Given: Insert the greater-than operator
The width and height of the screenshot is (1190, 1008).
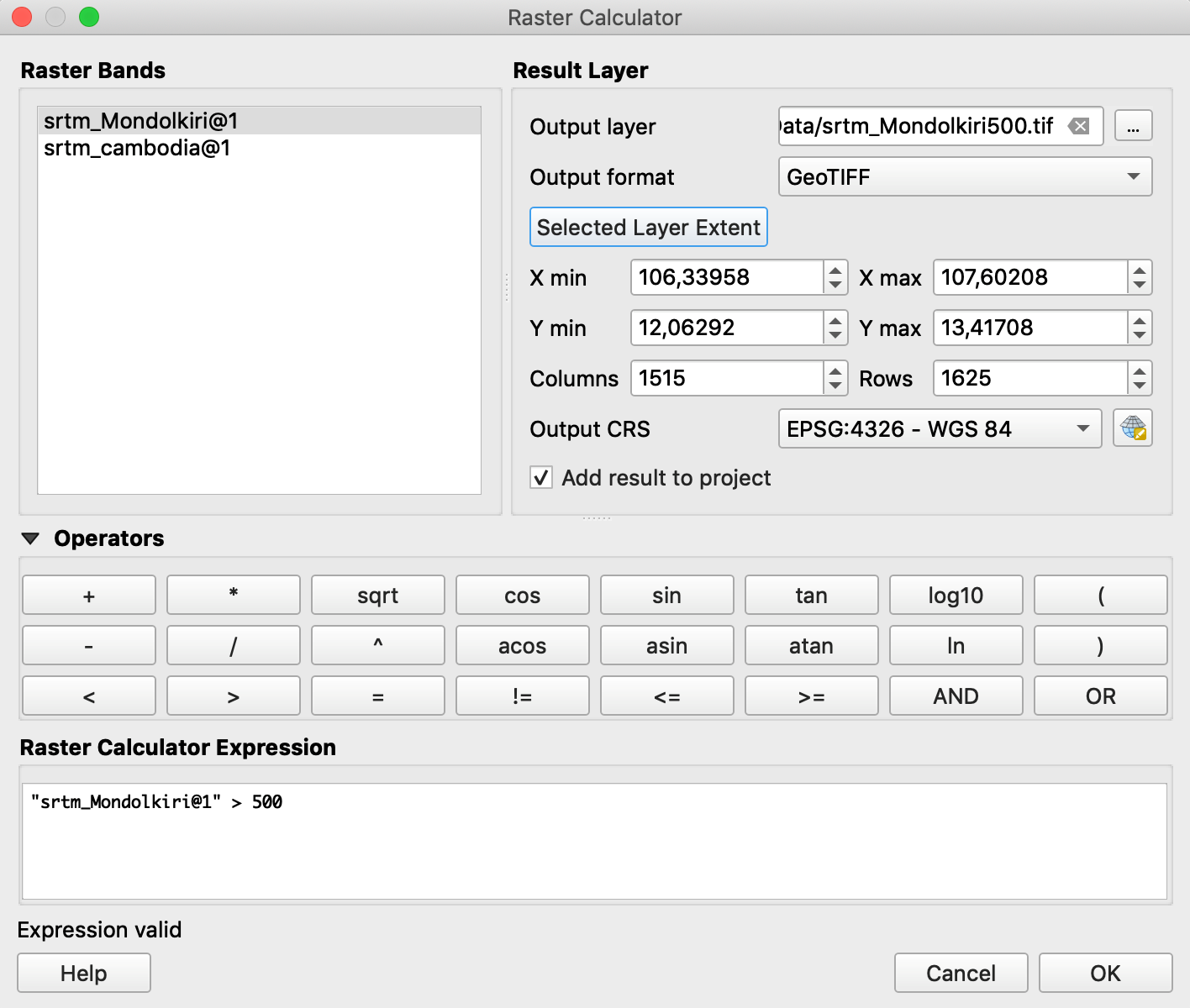Looking at the screenshot, I should [x=233, y=696].
